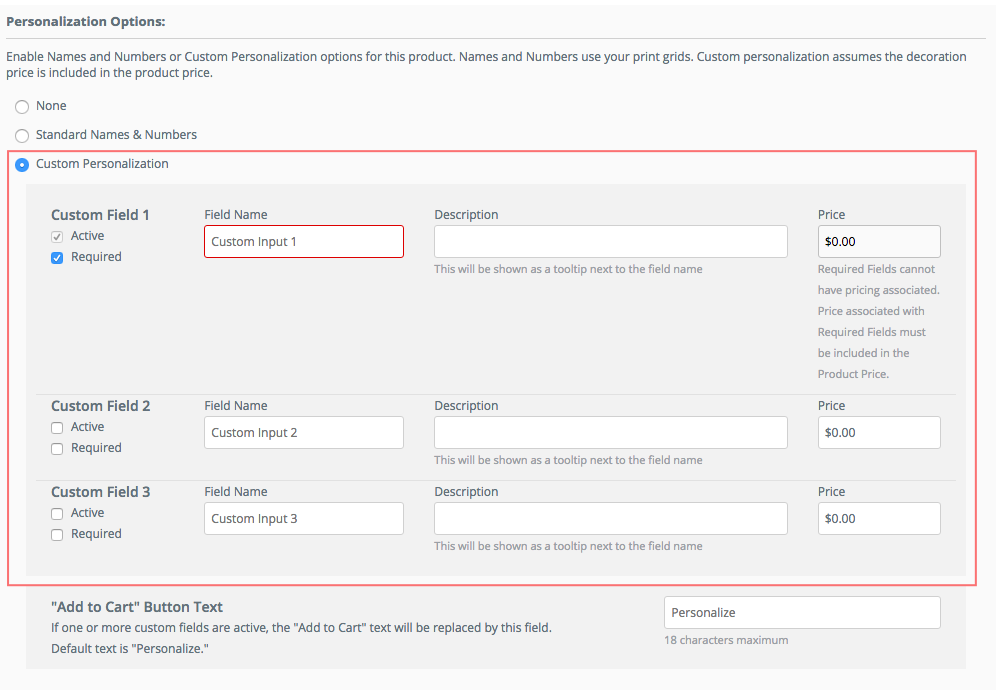
Task: Click the Personalize button text field
Action: tap(802, 612)
